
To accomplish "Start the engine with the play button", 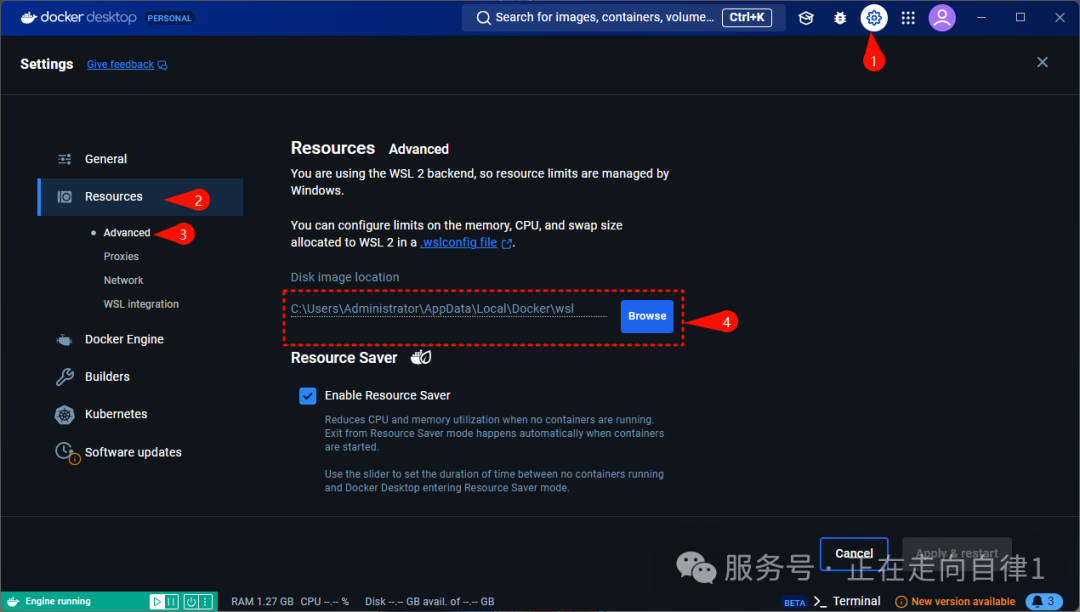I will click(x=157, y=602).
